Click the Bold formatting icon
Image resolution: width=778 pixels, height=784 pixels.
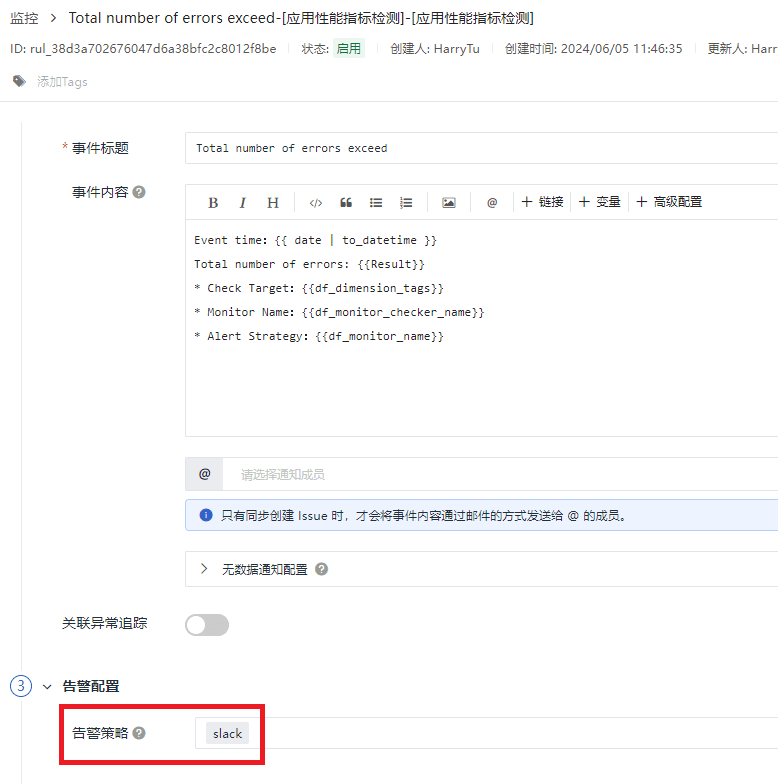click(x=213, y=202)
